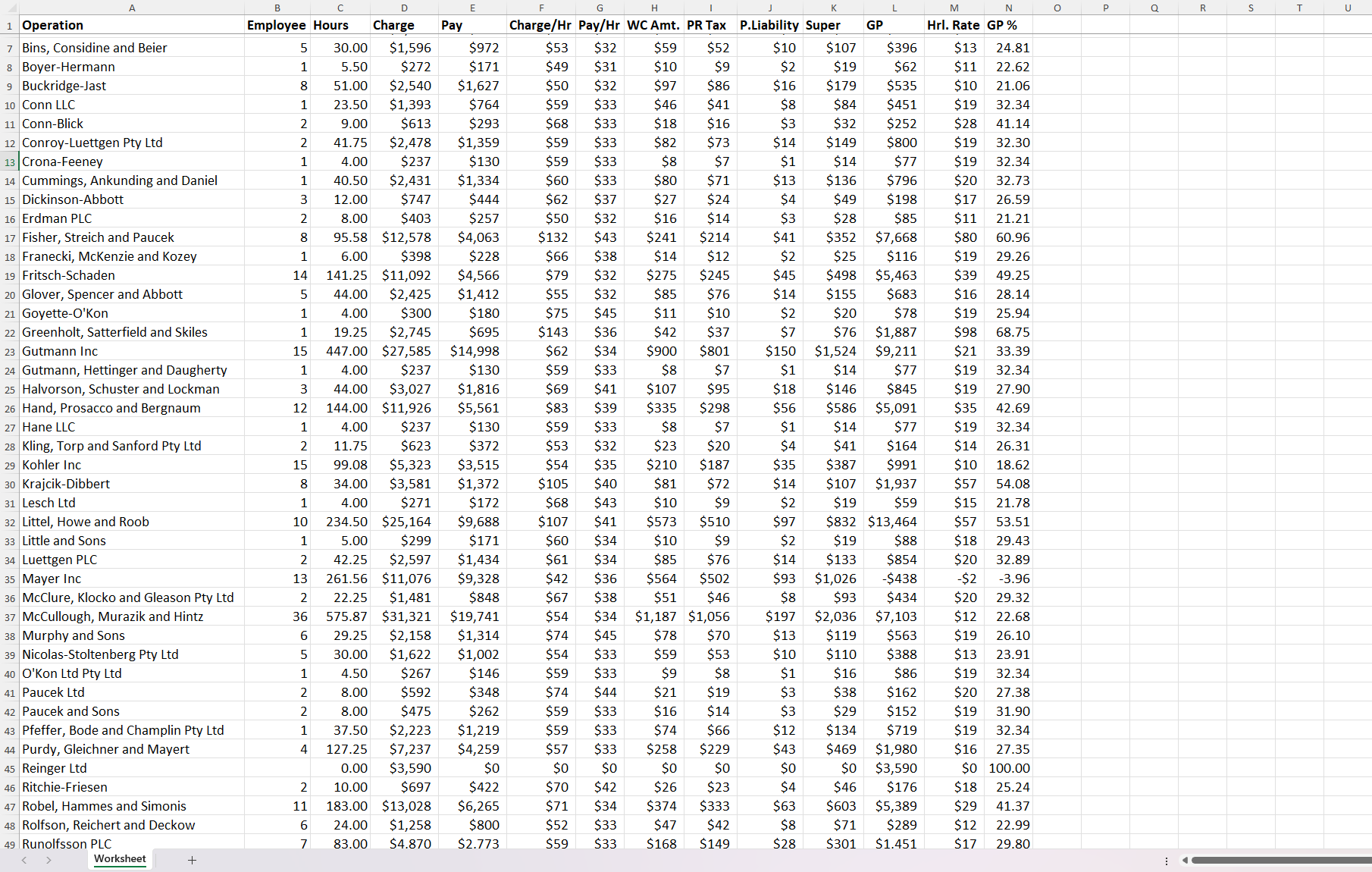Open the Worksheet sheet tab
Image resolution: width=1372 pixels, height=872 pixels.
point(120,859)
